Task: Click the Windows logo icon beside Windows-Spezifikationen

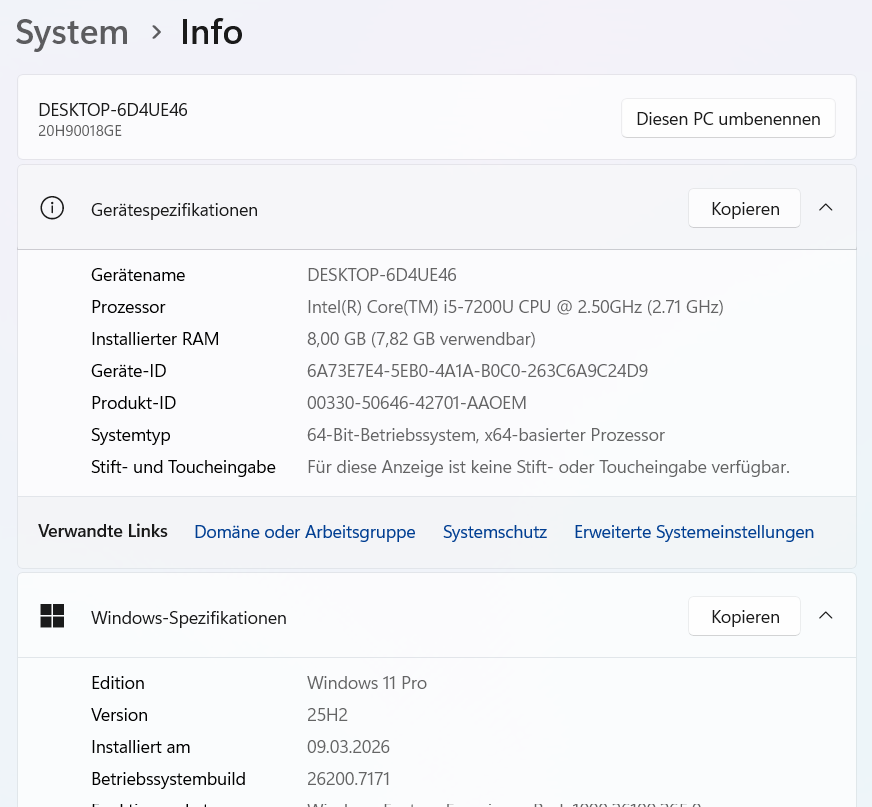Action: click(x=52, y=616)
